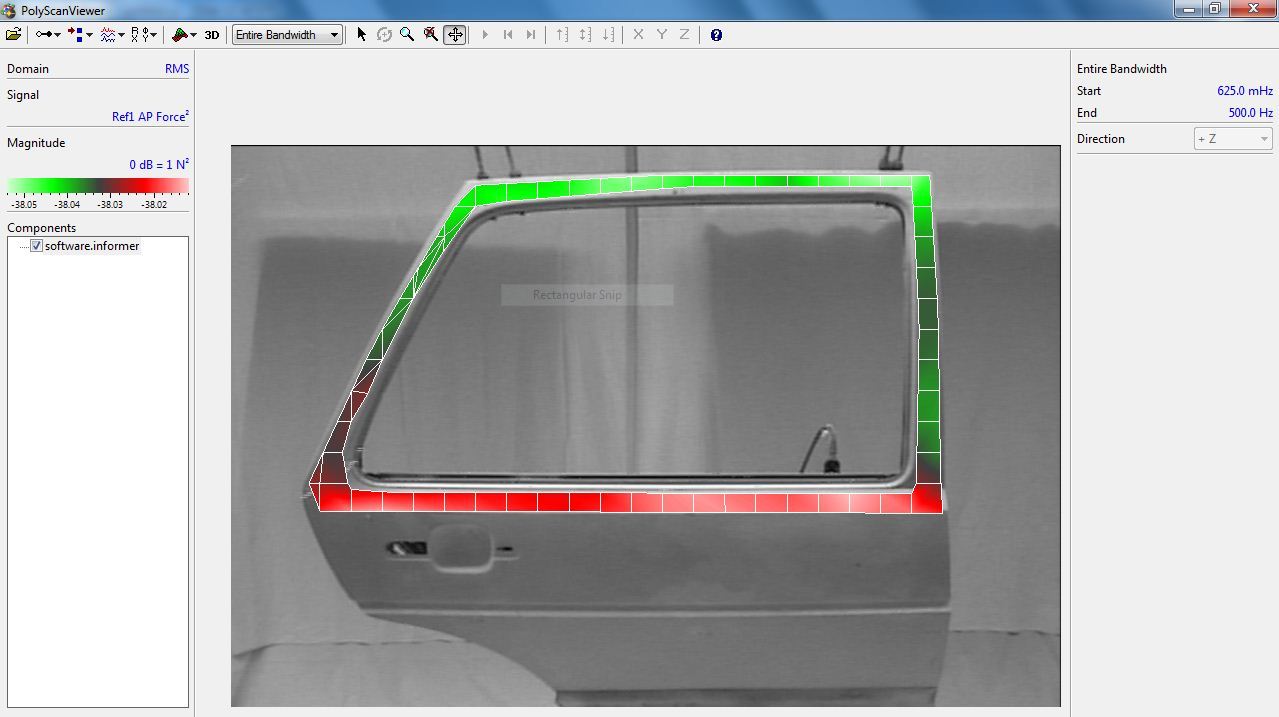The height and width of the screenshot is (717, 1279).
Task: Expand the surface display icon dropdown arrow
Action: 193,35
